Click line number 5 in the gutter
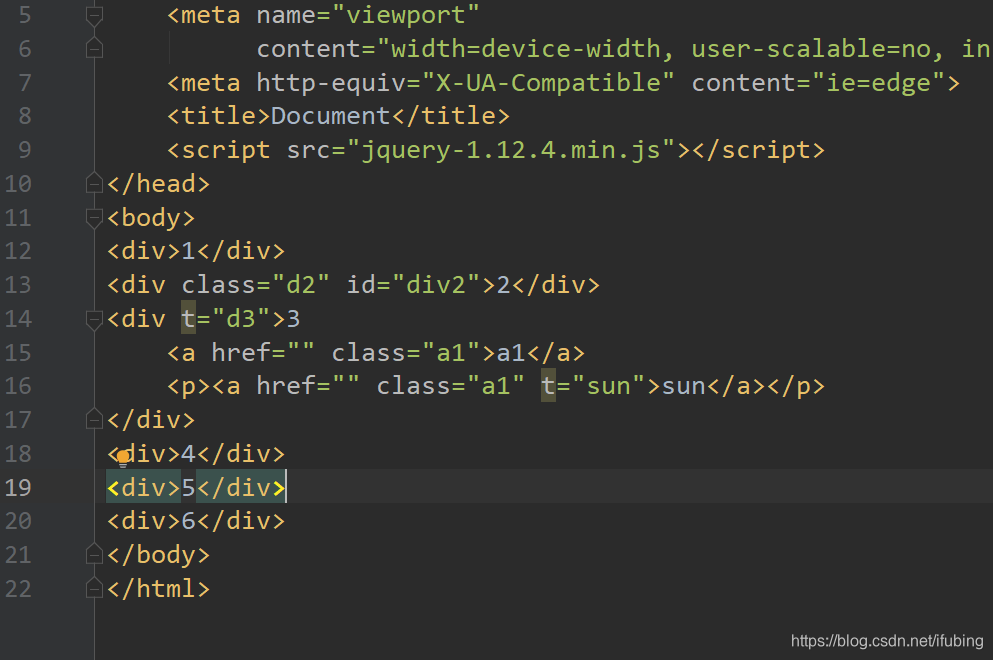The image size is (993, 660). point(24,15)
